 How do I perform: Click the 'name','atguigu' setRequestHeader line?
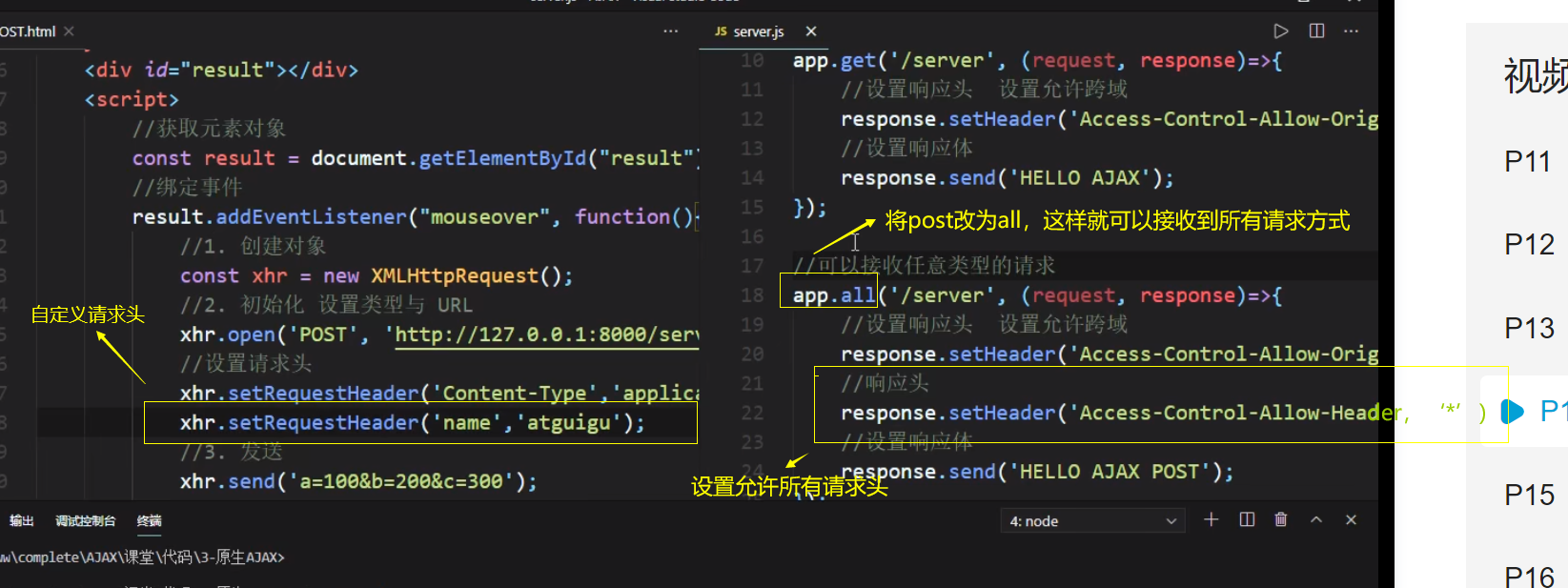click(413, 422)
